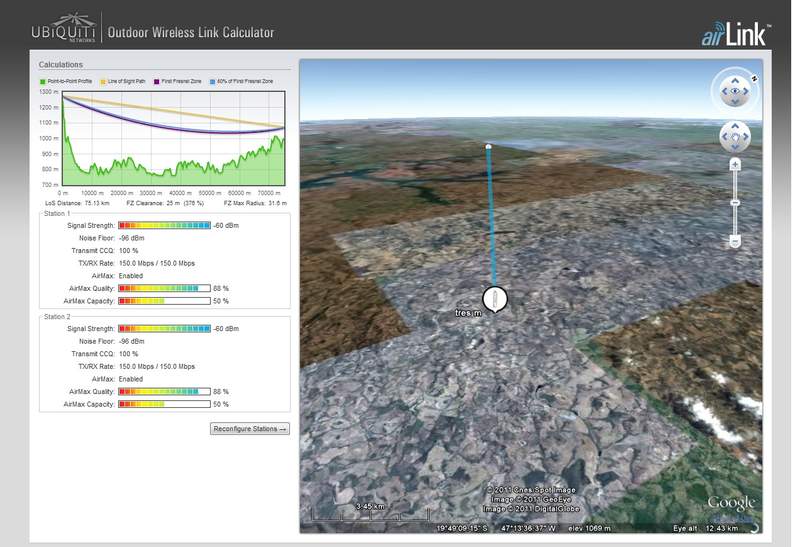Click the tres m station placemark

click(x=494, y=299)
